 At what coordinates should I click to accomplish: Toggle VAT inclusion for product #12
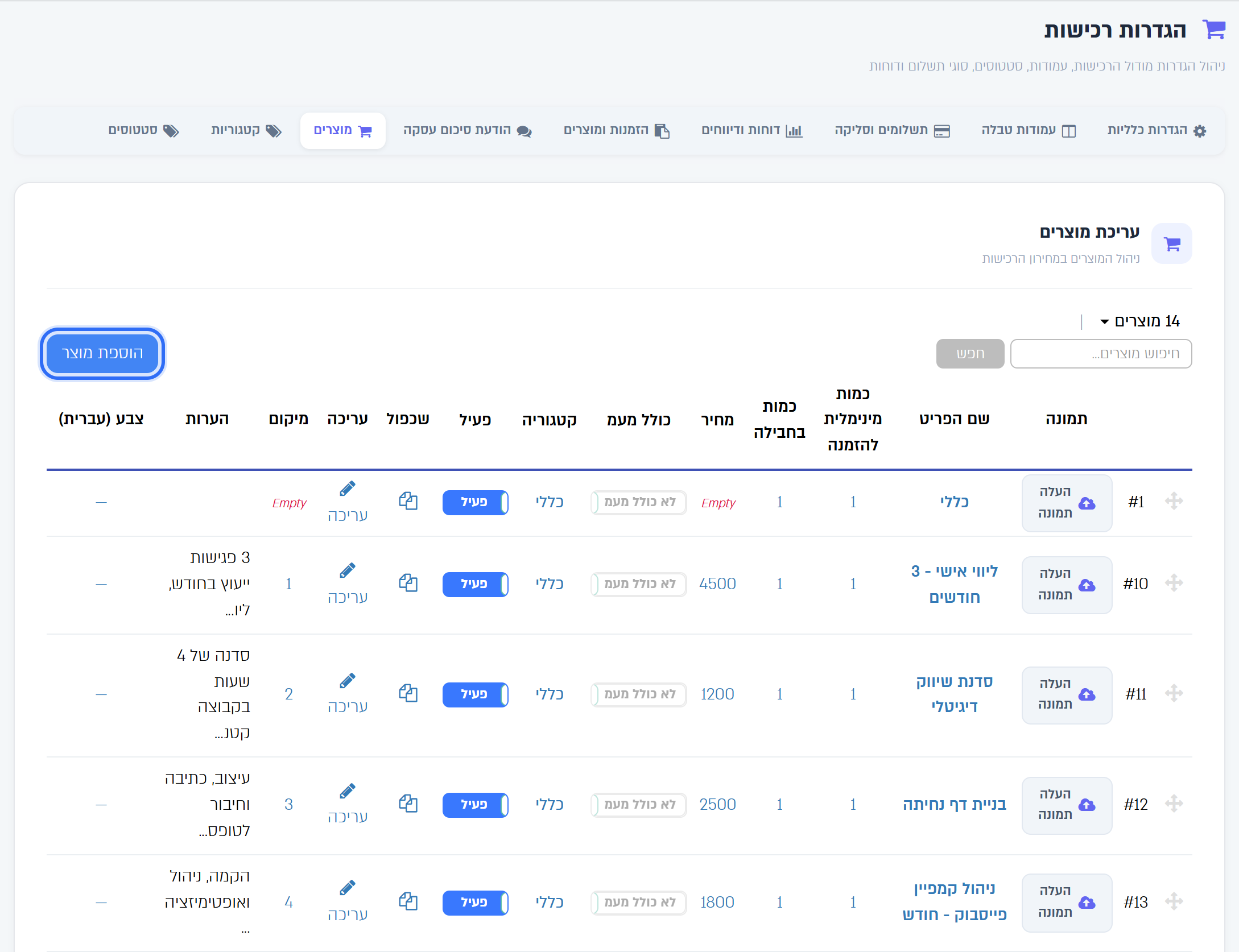pyautogui.click(x=639, y=805)
